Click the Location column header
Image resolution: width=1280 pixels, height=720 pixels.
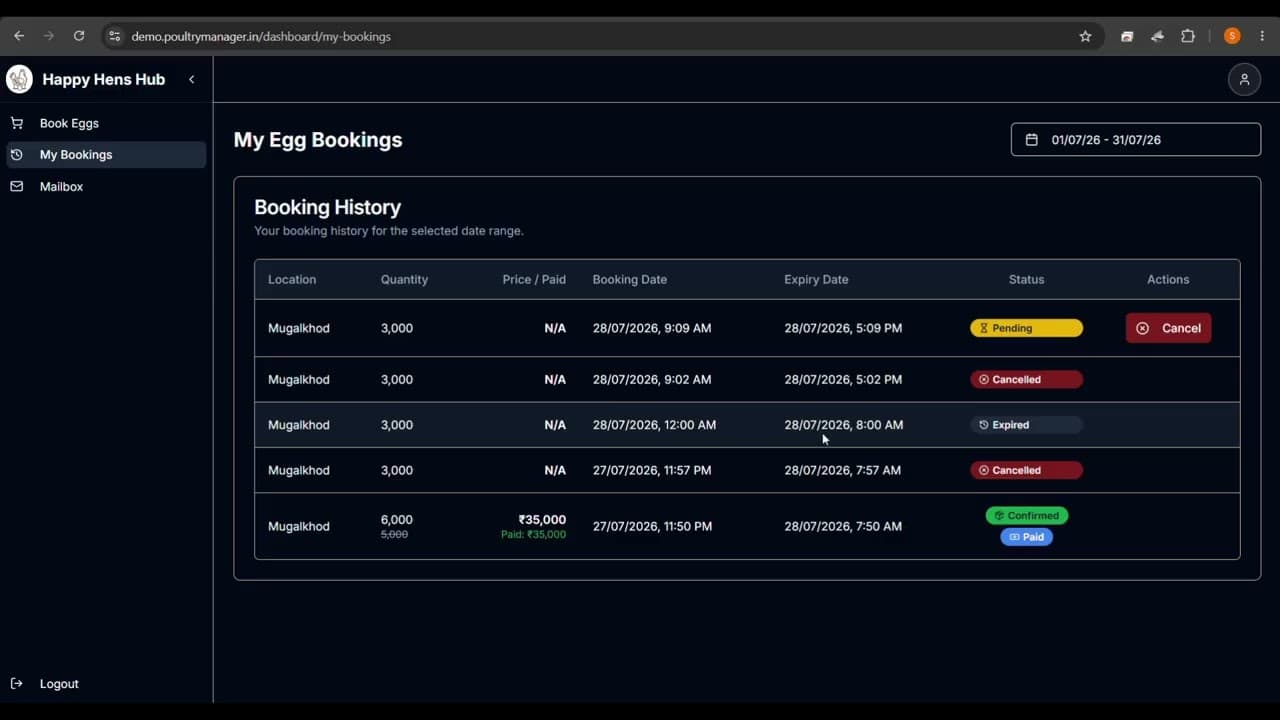pyautogui.click(x=292, y=280)
